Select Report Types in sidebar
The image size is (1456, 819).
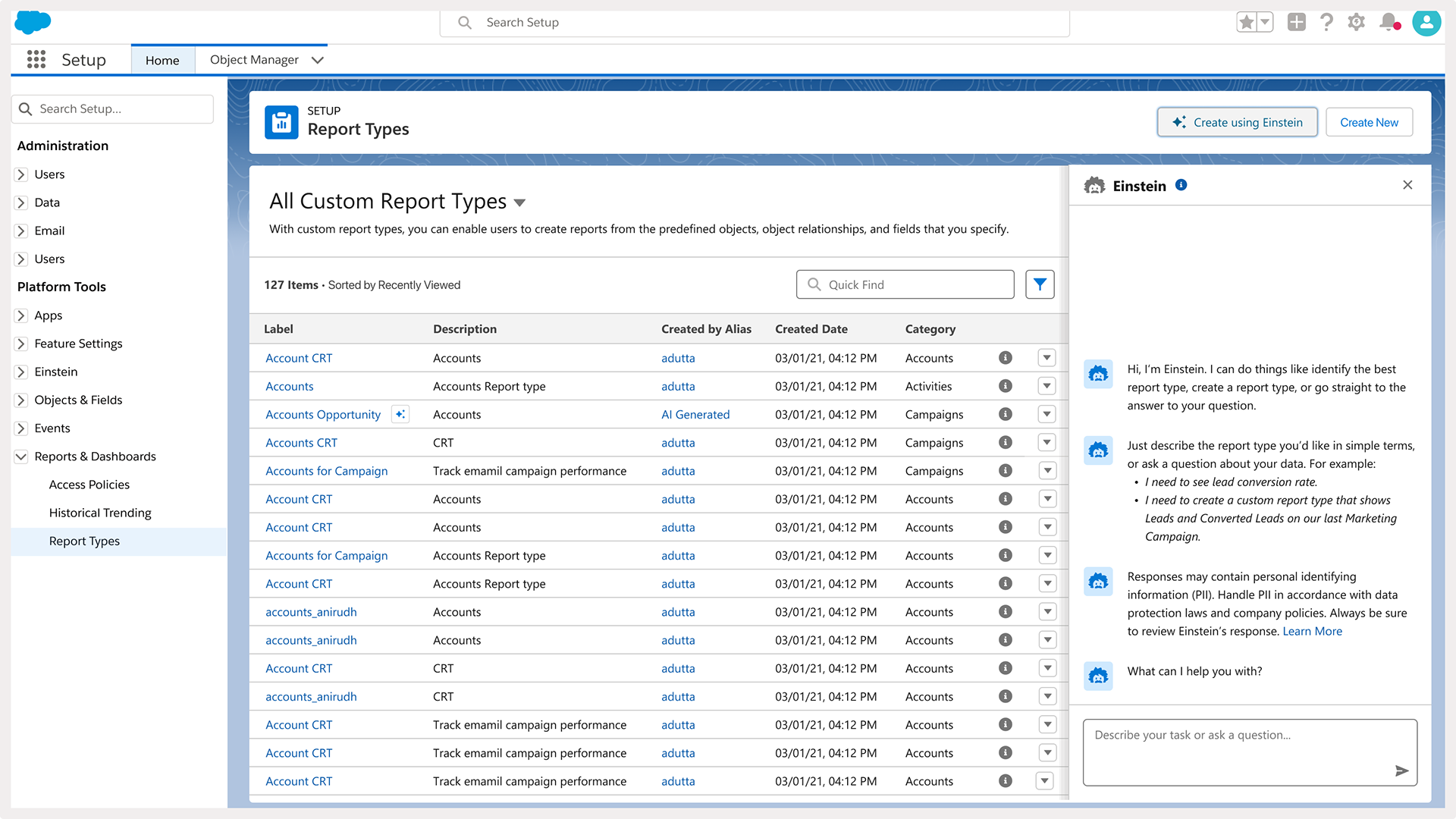(x=118, y=541)
